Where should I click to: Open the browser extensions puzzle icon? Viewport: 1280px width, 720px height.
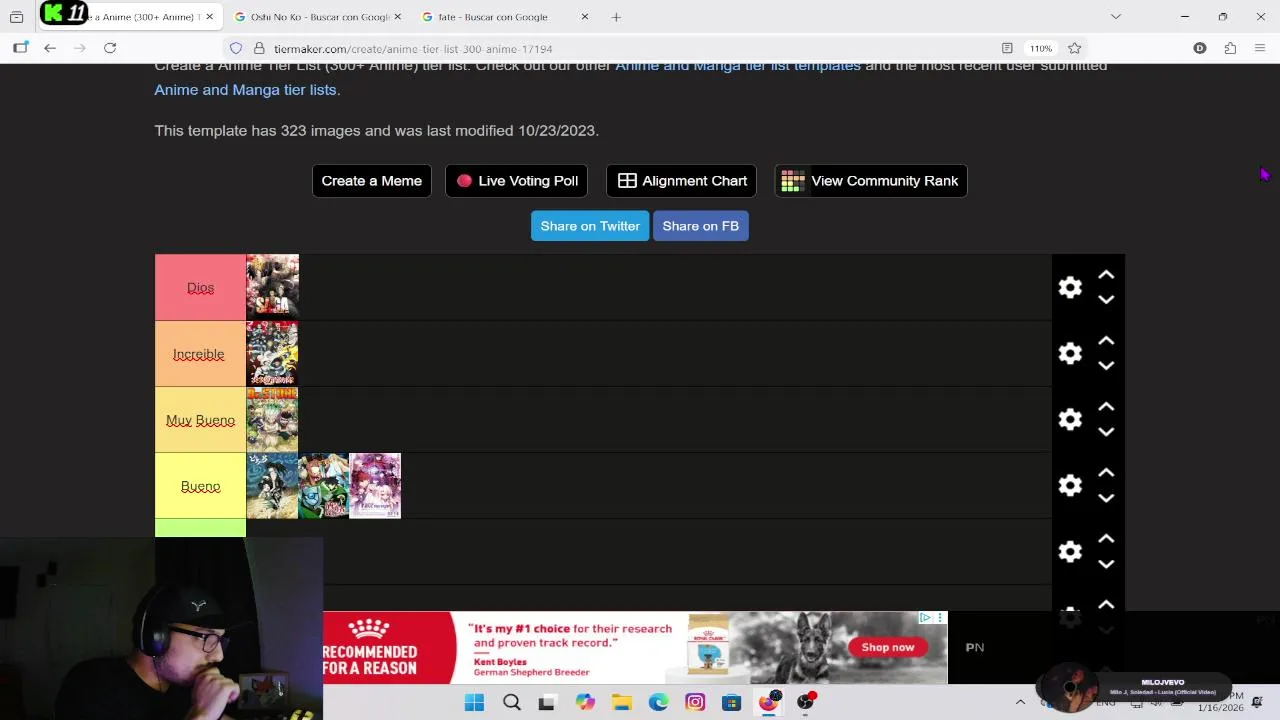point(1230,48)
